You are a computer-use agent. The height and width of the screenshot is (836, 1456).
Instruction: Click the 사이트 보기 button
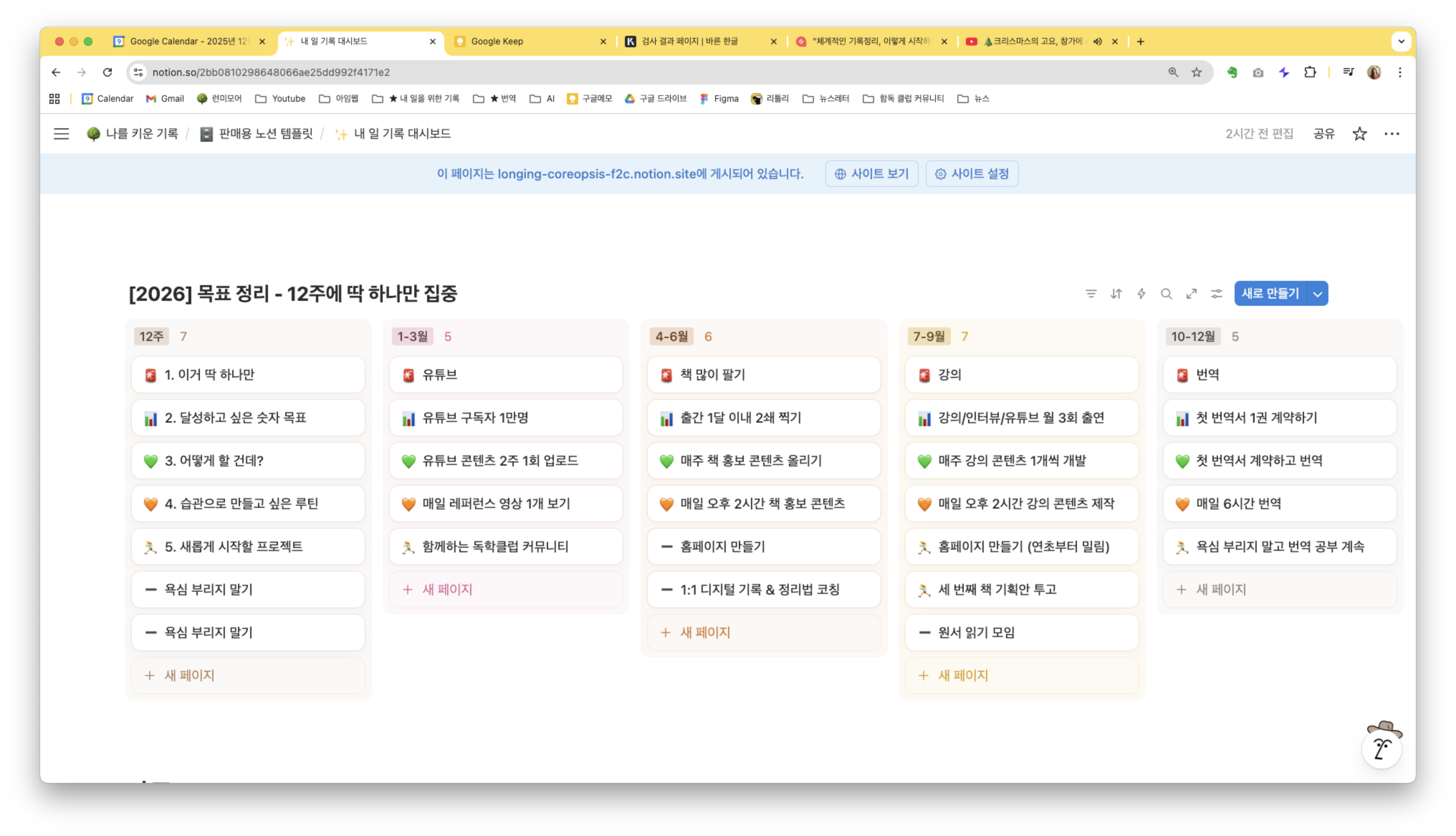click(872, 173)
